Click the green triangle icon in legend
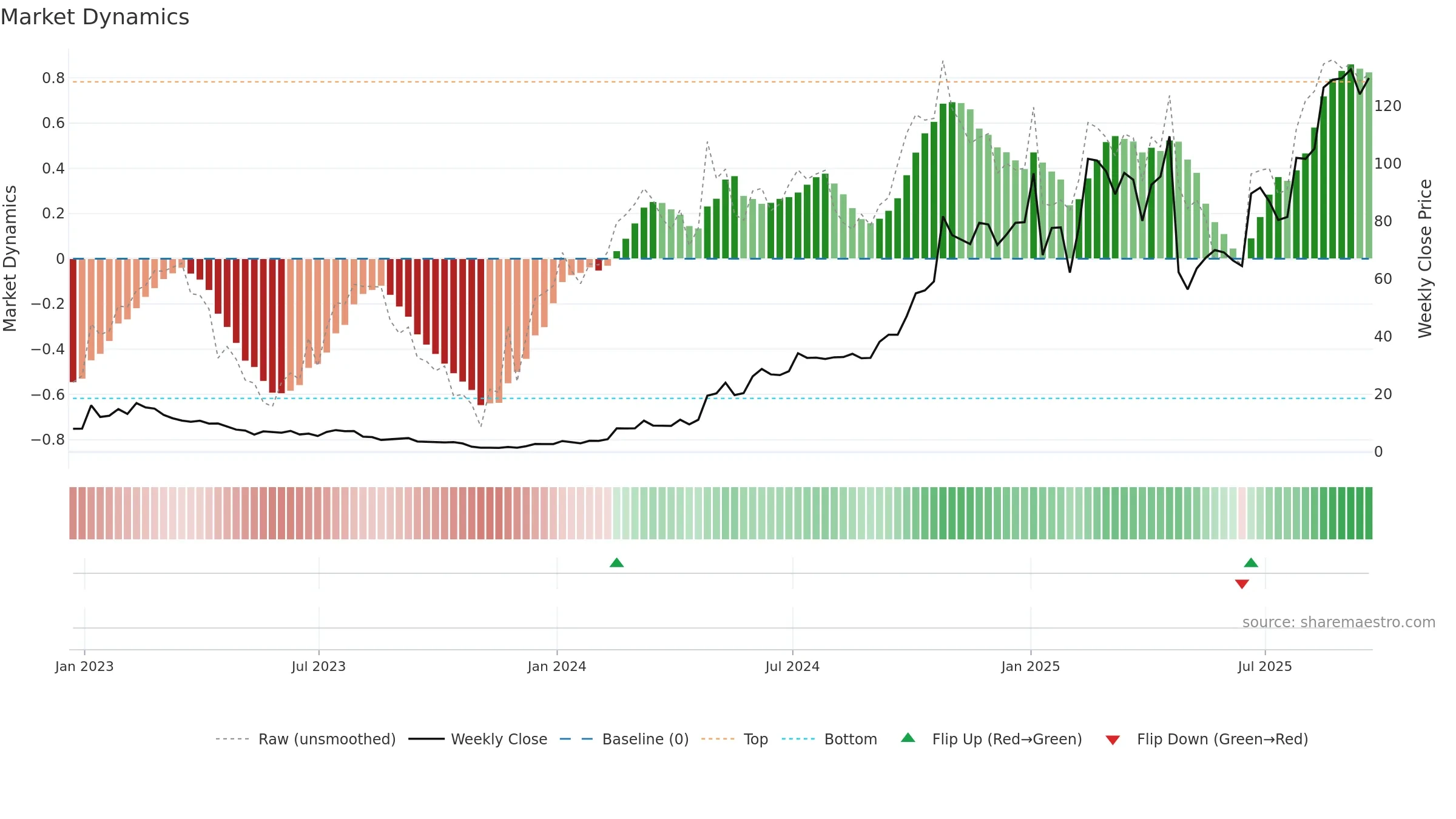 (908, 738)
